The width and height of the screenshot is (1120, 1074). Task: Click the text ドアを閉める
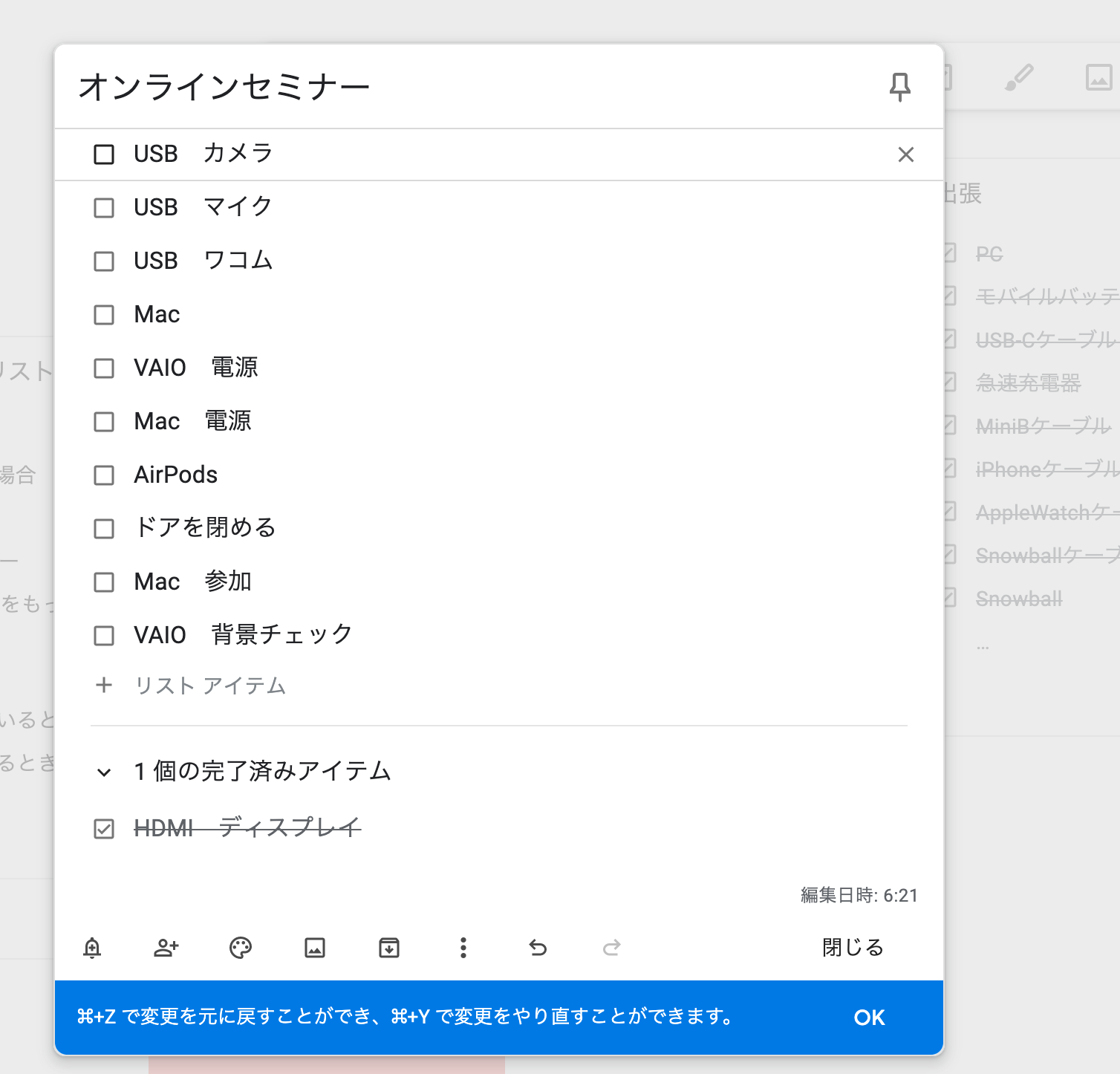205,528
